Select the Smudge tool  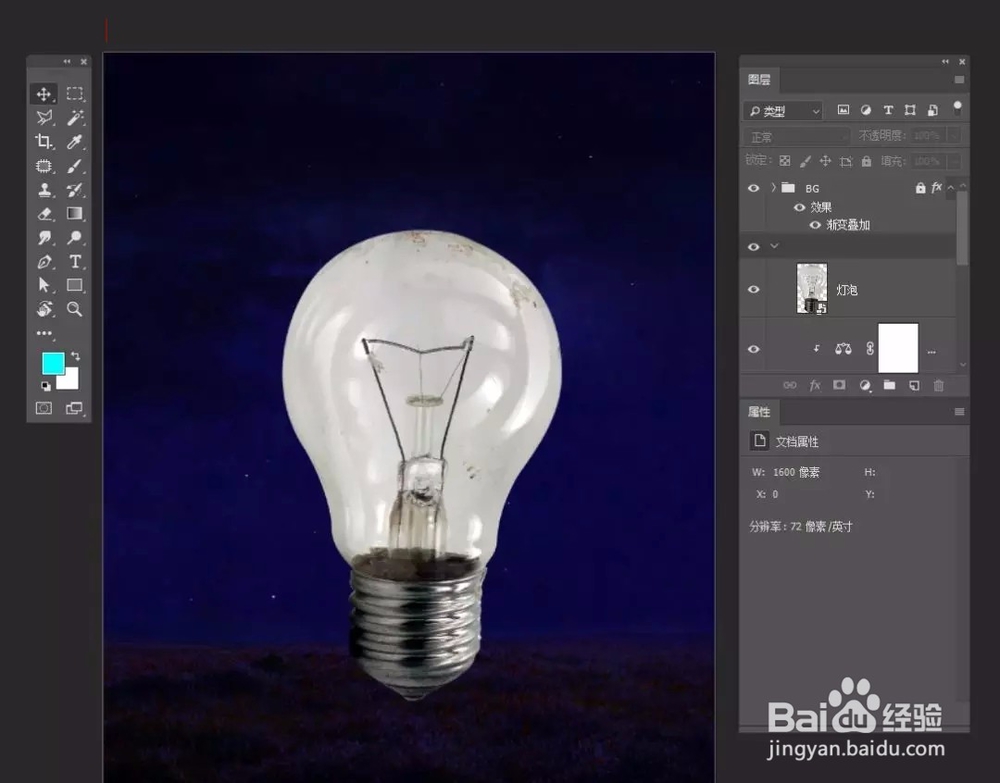[x=44, y=238]
